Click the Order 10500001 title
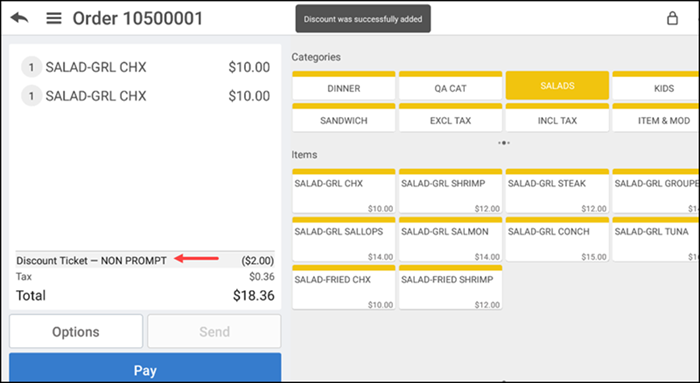This screenshot has width=700, height=383. pyautogui.click(x=138, y=18)
